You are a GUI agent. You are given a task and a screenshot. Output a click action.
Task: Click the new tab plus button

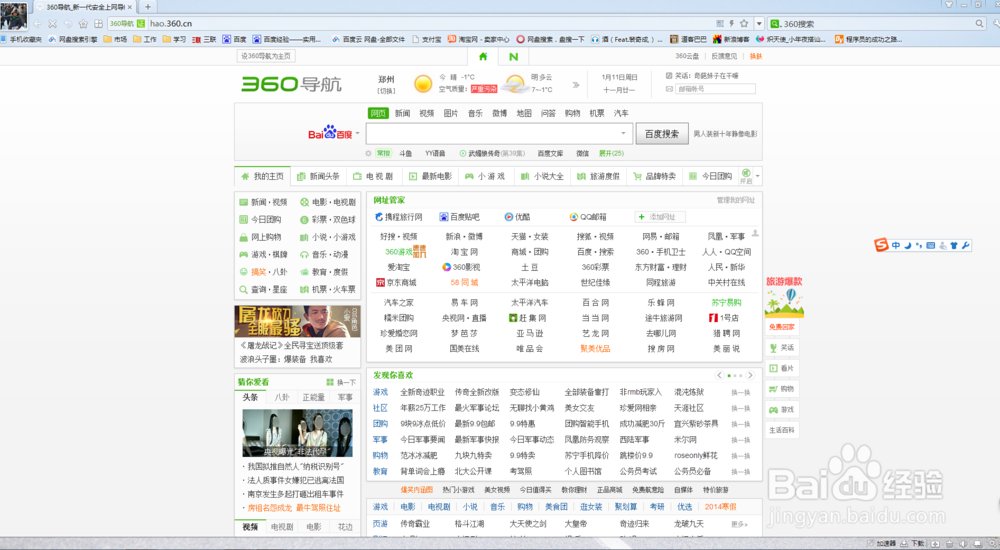[147, 6]
